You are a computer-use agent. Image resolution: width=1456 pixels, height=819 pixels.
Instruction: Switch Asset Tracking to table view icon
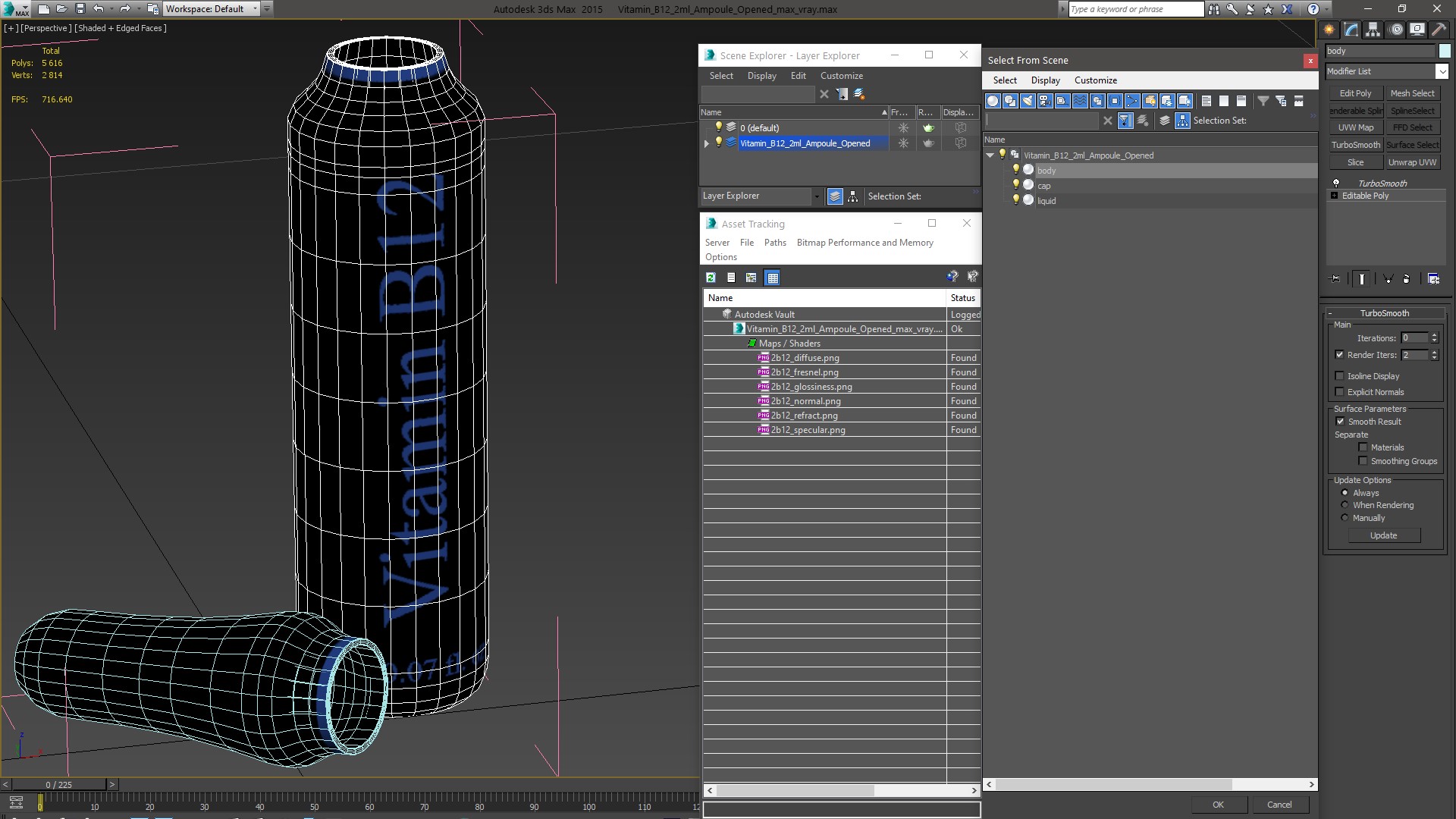[772, 278]
